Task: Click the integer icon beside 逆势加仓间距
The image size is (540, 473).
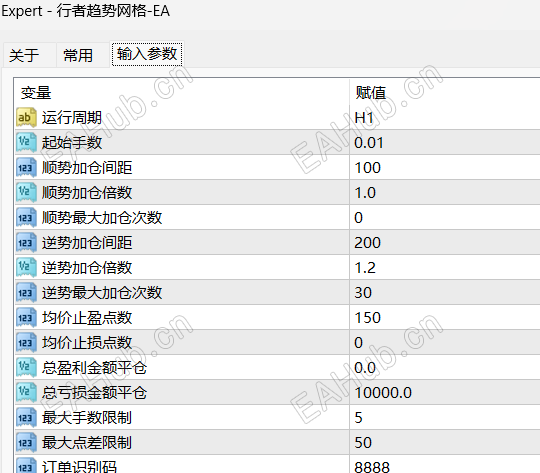Action: coord(26,243)
